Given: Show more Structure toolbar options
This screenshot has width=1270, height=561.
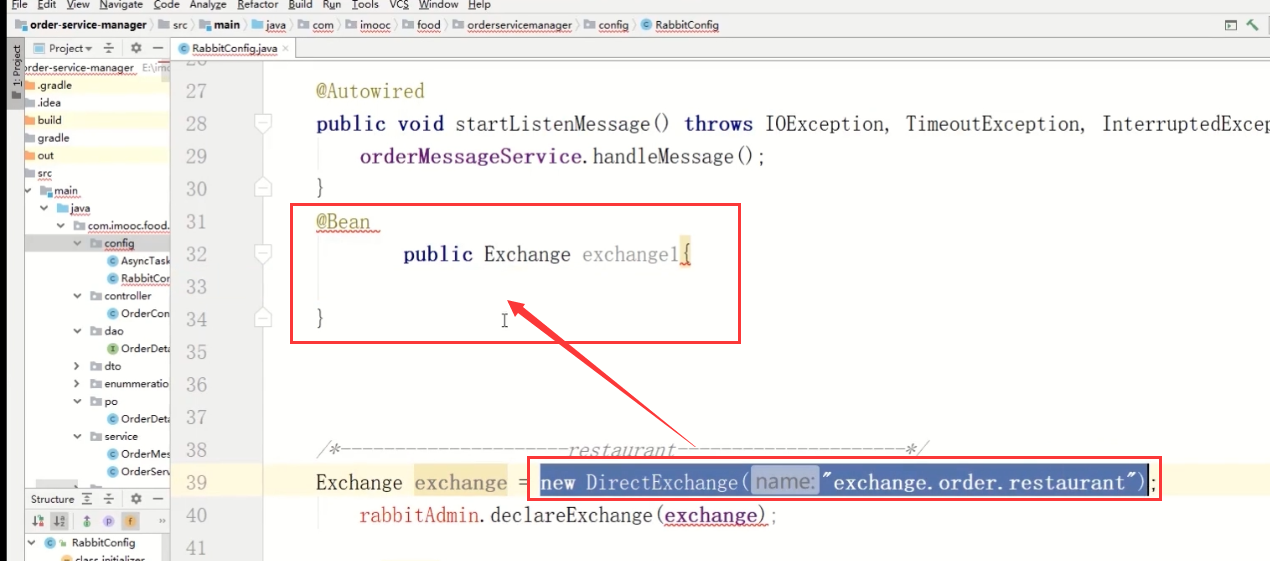Looking at the screenshot, I should pyautogui.click(x=161, y=521).
